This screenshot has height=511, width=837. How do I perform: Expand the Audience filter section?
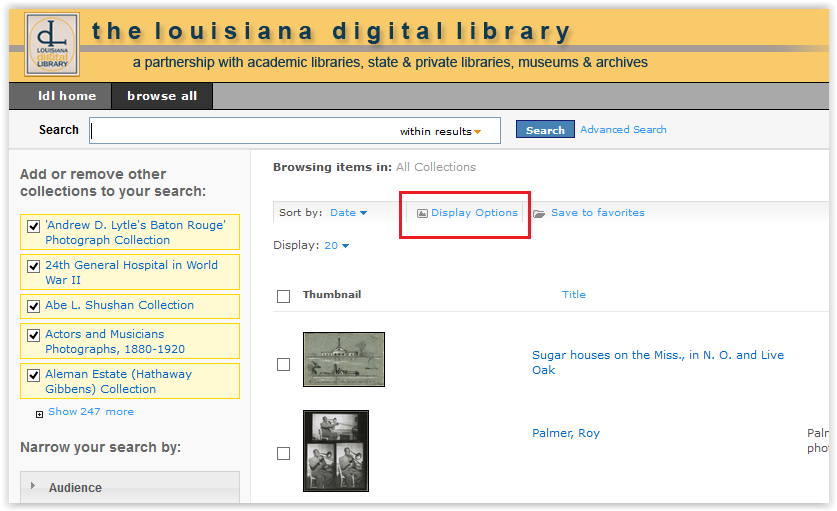[130, 487]
